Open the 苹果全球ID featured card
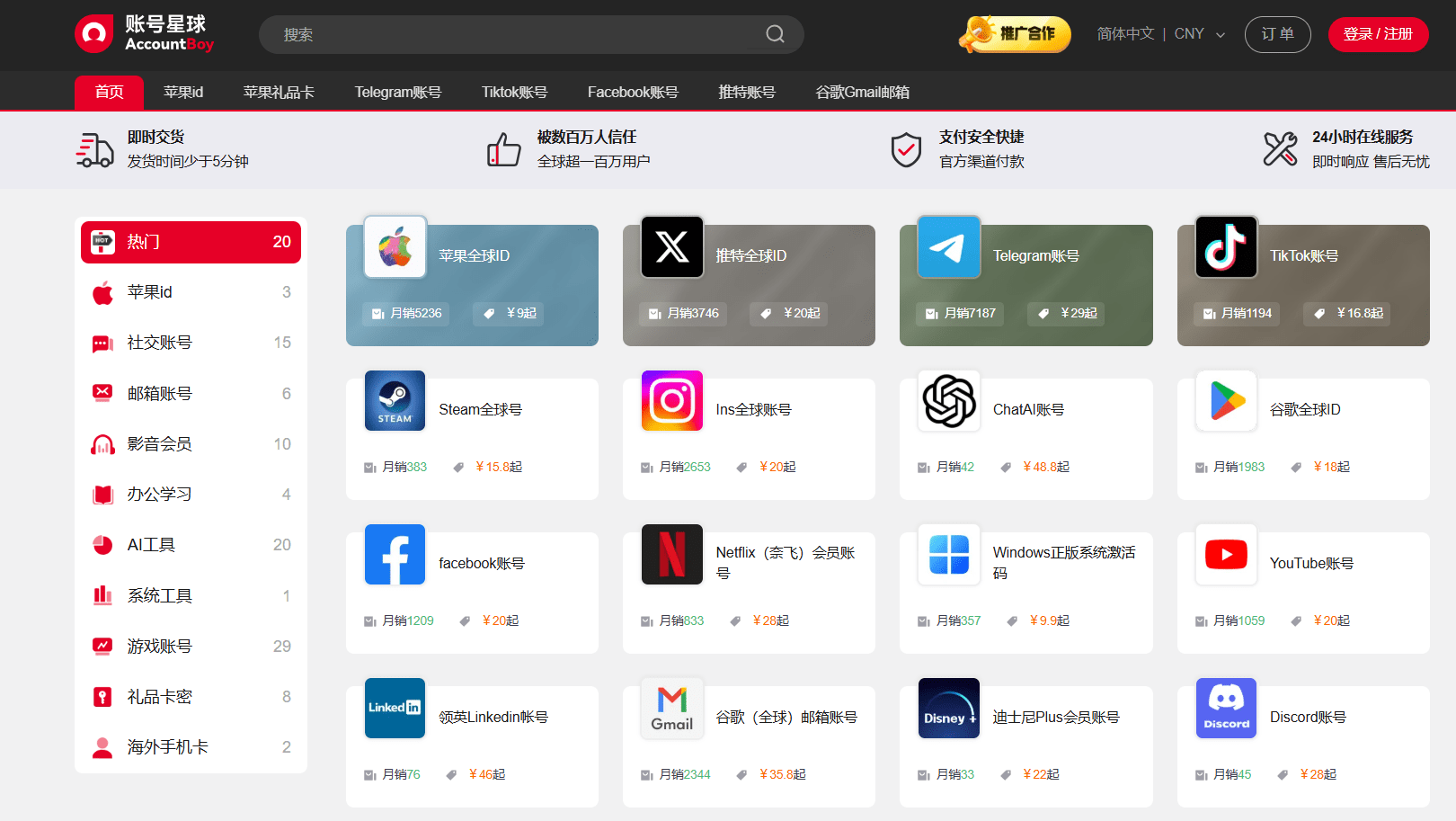Screen dimensions: 1456x821 click(x=472, y=285)
